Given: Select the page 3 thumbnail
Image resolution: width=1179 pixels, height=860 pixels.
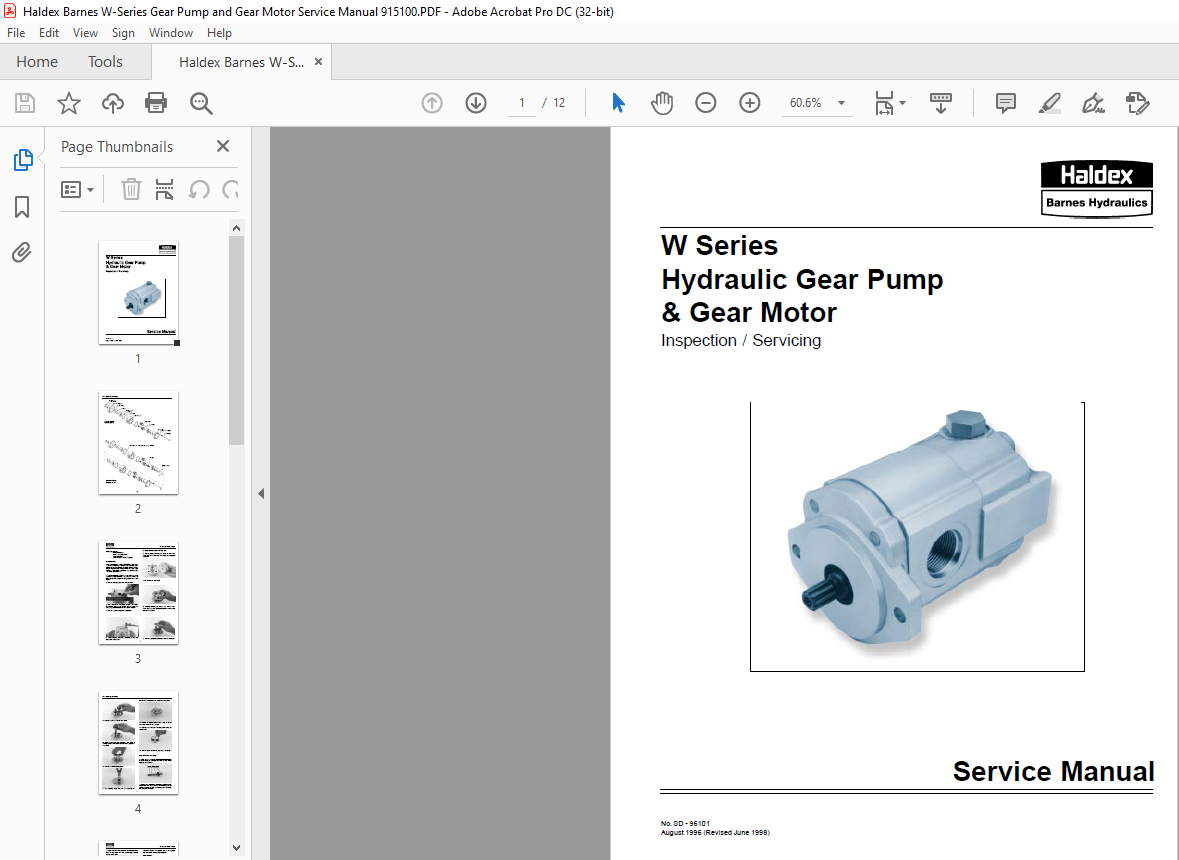Looking at the screenshot, I should coord(138,592).
